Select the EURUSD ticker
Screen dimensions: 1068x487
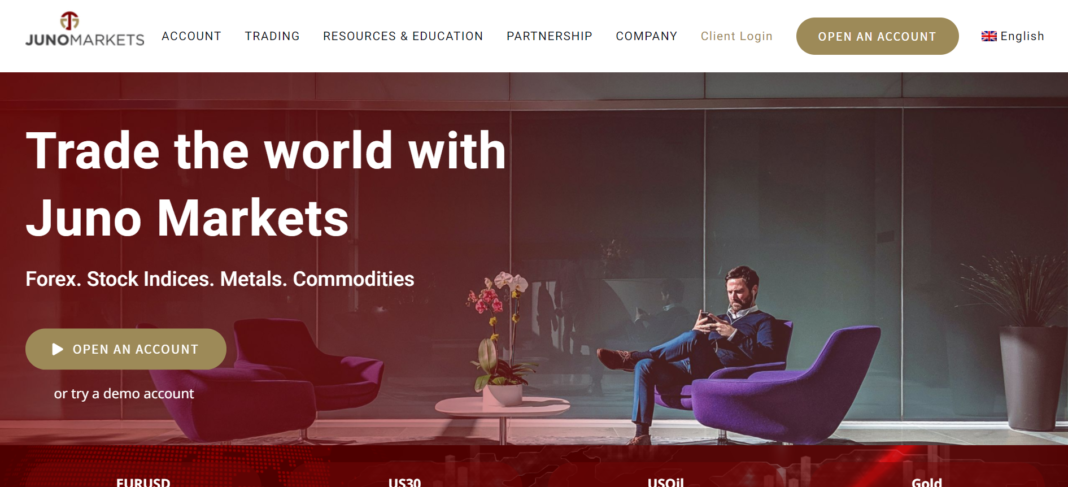(x=143, y=482)
